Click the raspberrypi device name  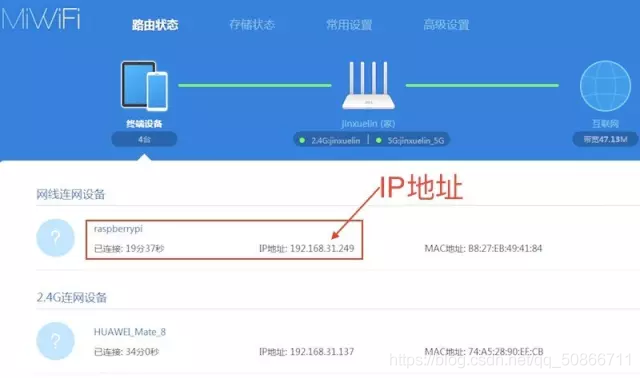tap(118, 229)
